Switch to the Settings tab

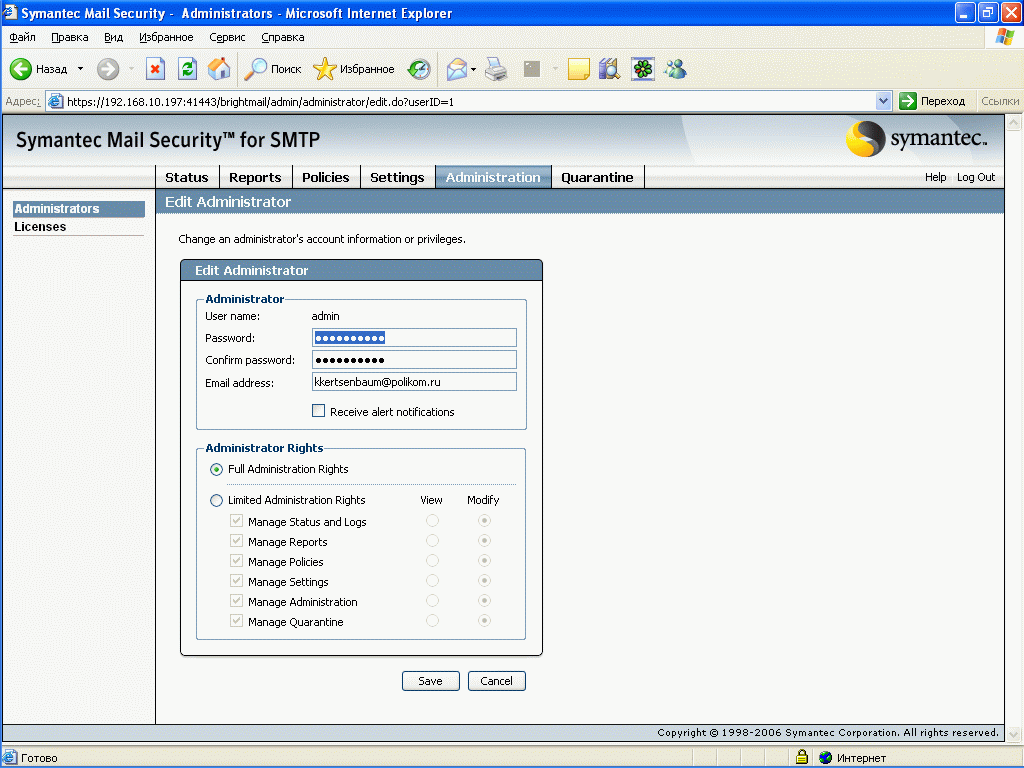click(x=397, y=177)
